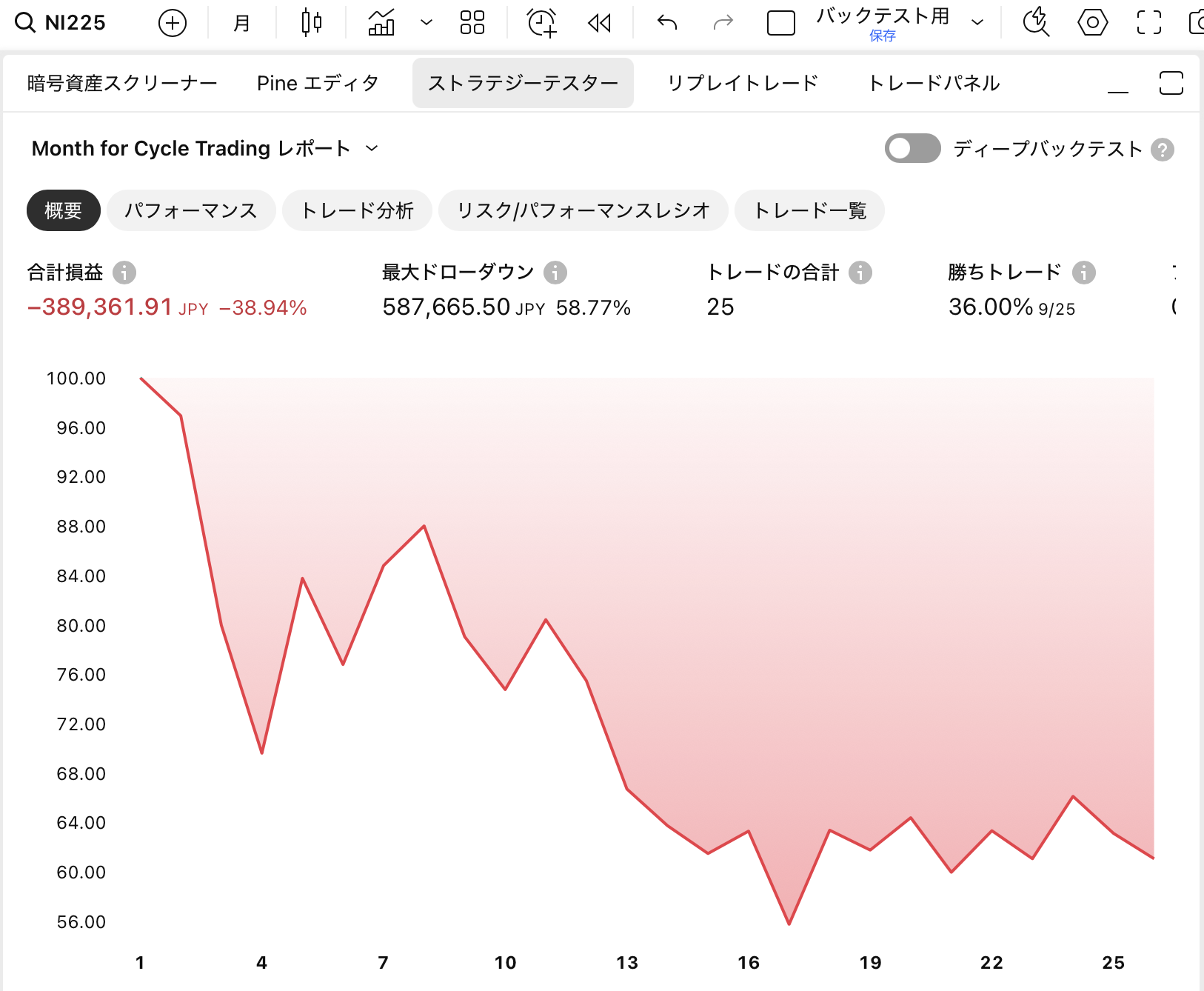
Task: Open candlestick chart type selector
Action: click(x=312, y=23)
